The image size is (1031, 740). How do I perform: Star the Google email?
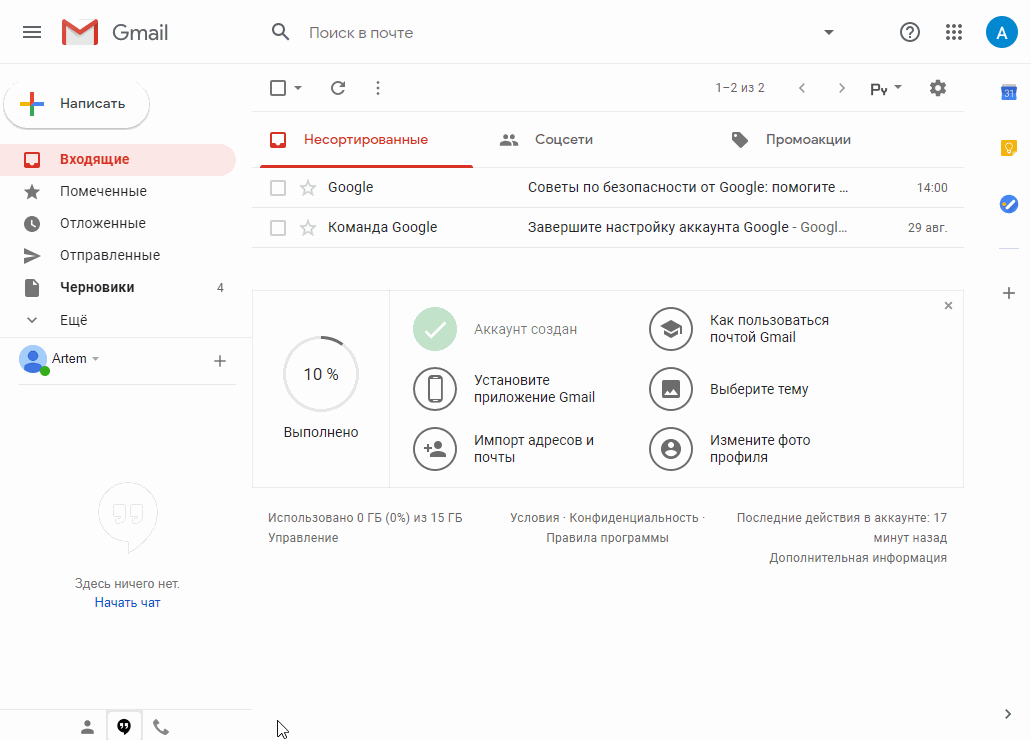pos(308,188)
